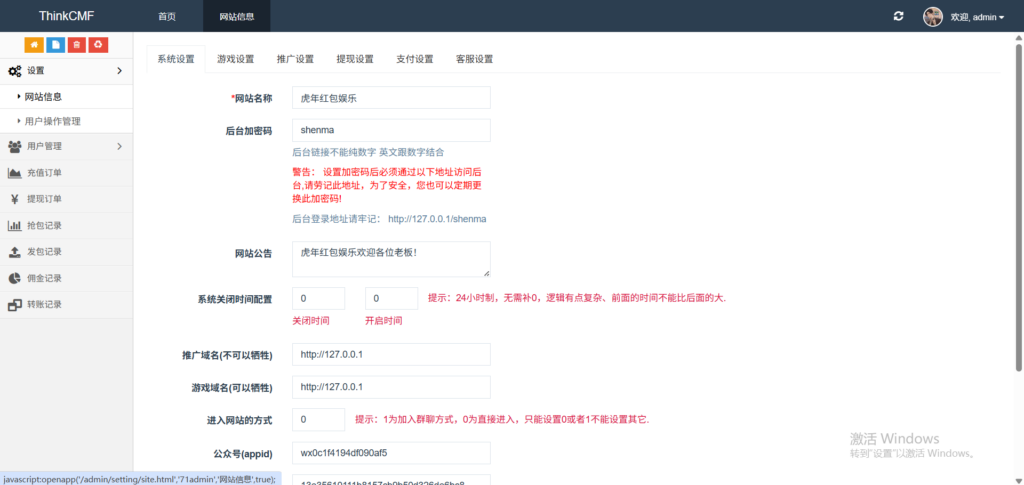The width and height of the screenshot is (1024, 485).
Task: Open 充值订单 from the sidebar
Action: [44, 173]
